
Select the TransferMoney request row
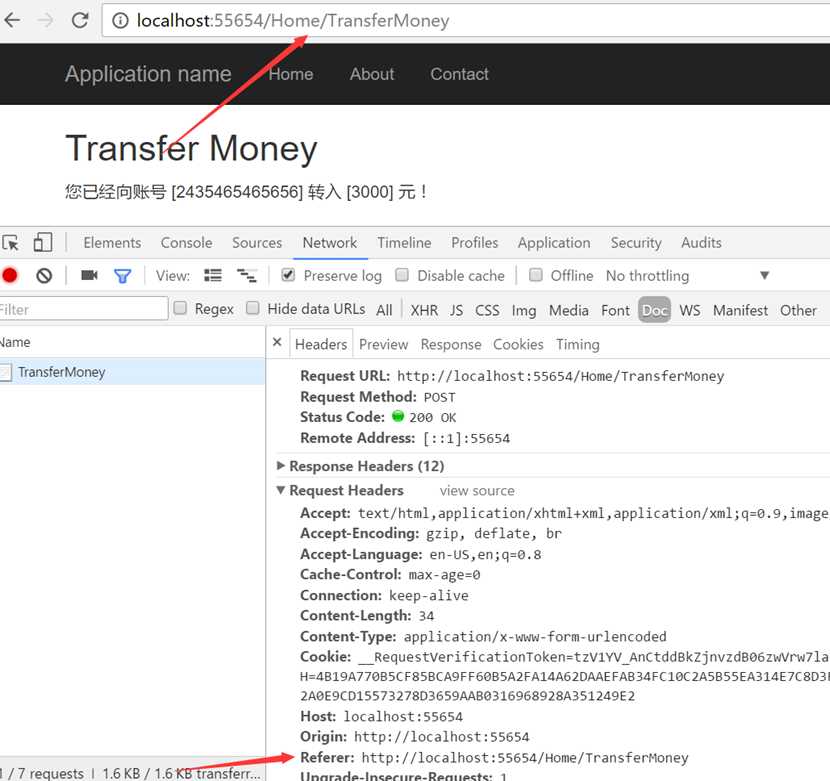coord(132,372)
